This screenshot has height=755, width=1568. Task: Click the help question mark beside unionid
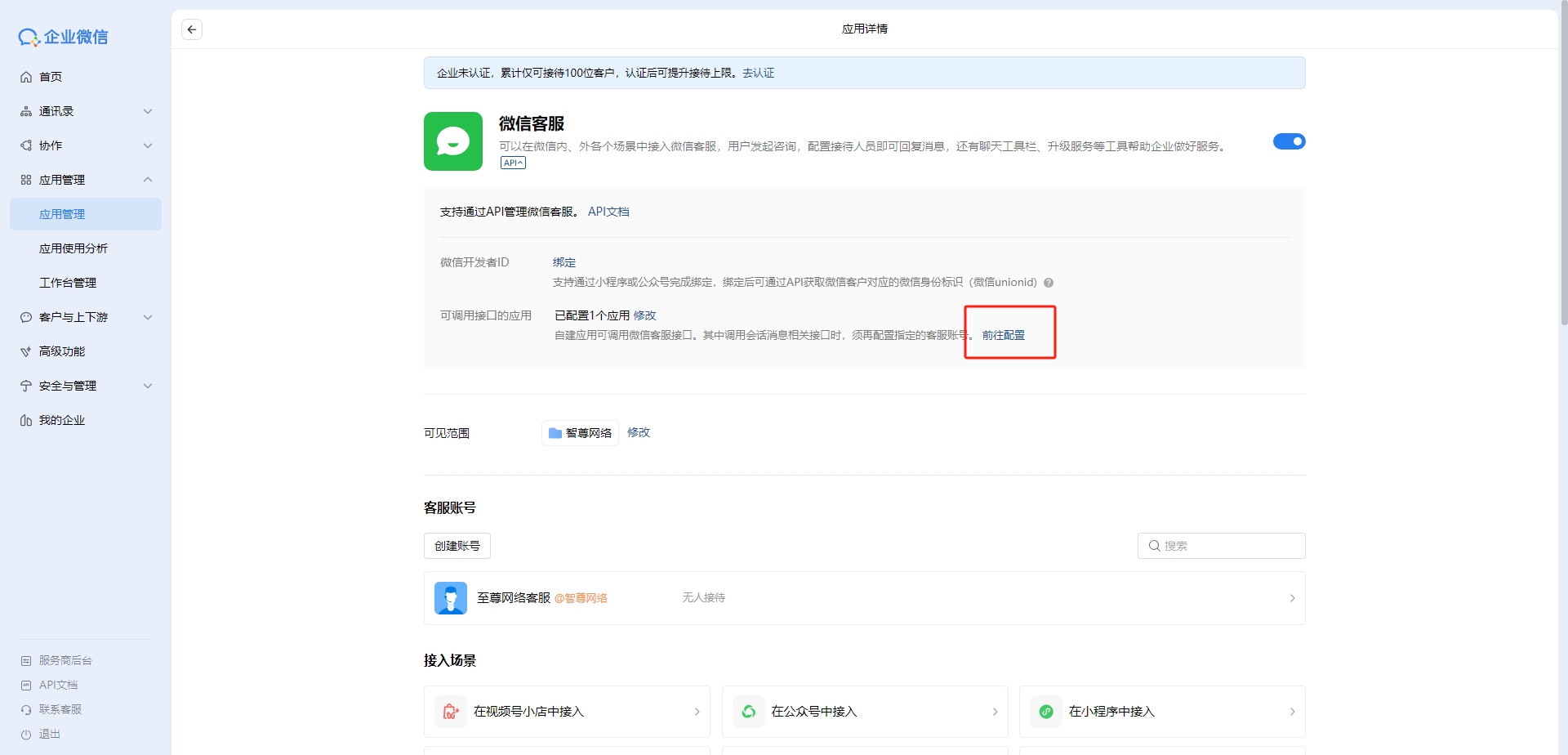click(1049, 283)
